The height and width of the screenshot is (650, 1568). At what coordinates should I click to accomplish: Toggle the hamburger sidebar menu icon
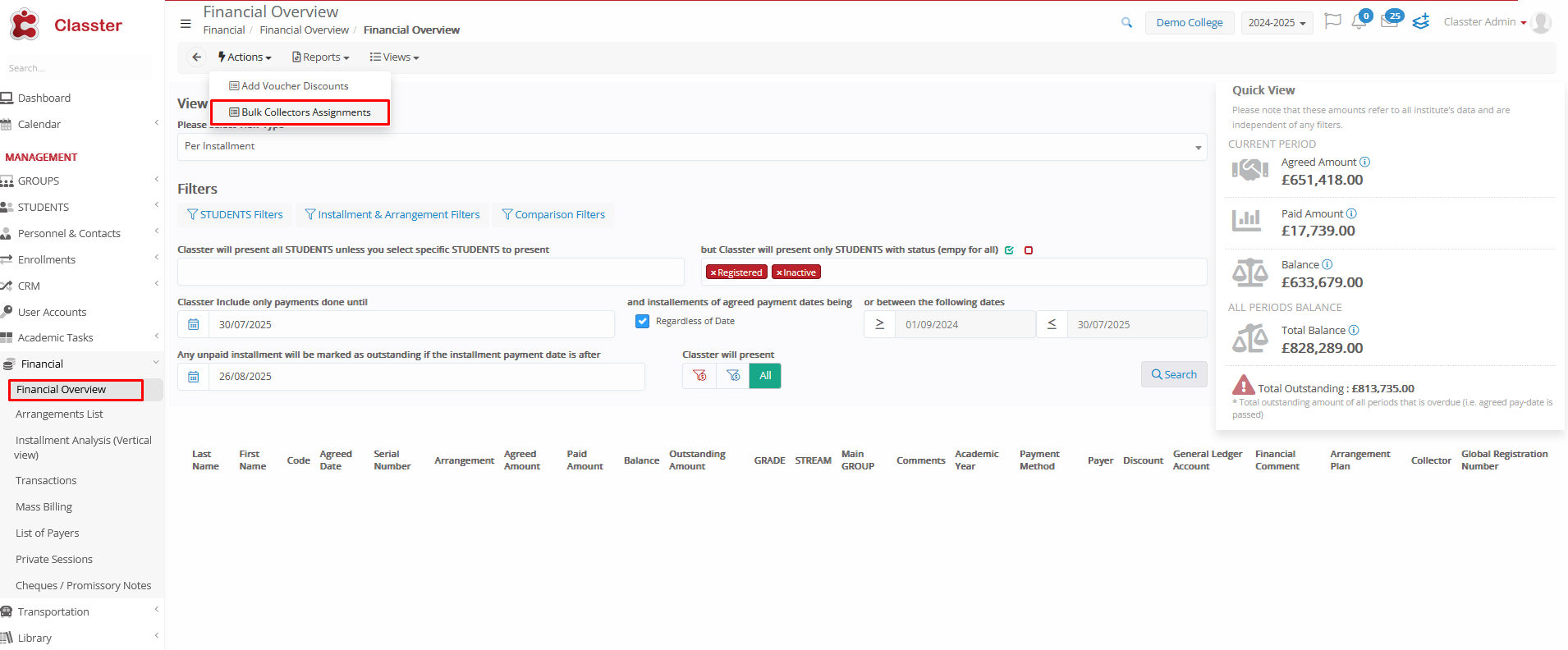point(186,23)
